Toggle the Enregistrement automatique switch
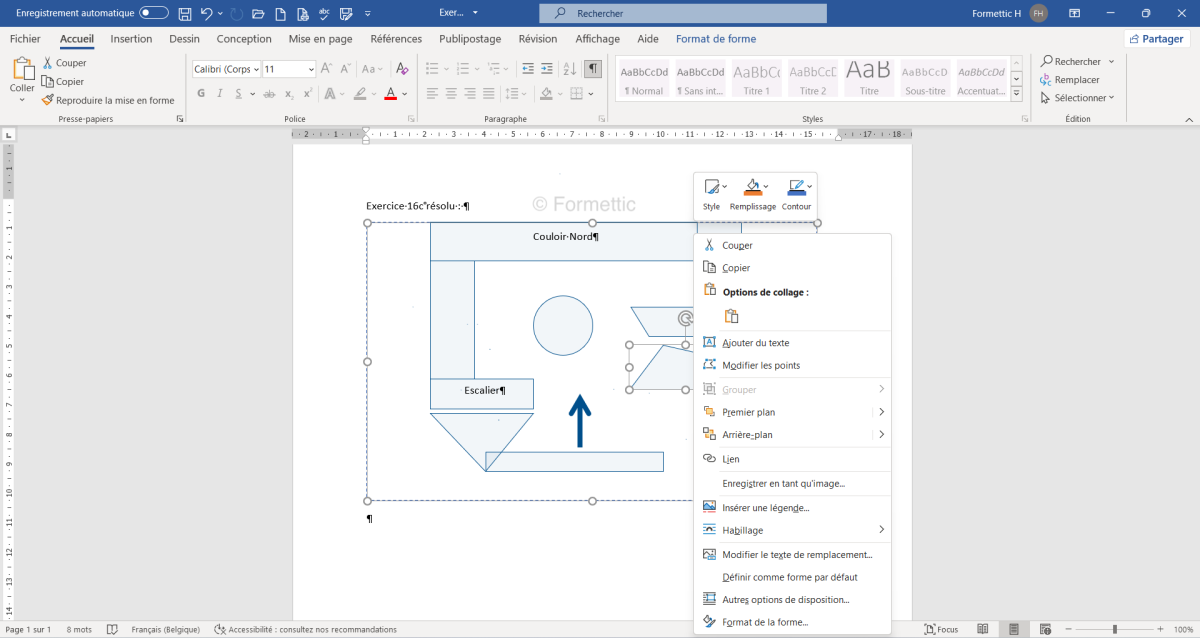This screenshot has width=1200, height=638. coord(154,13)
